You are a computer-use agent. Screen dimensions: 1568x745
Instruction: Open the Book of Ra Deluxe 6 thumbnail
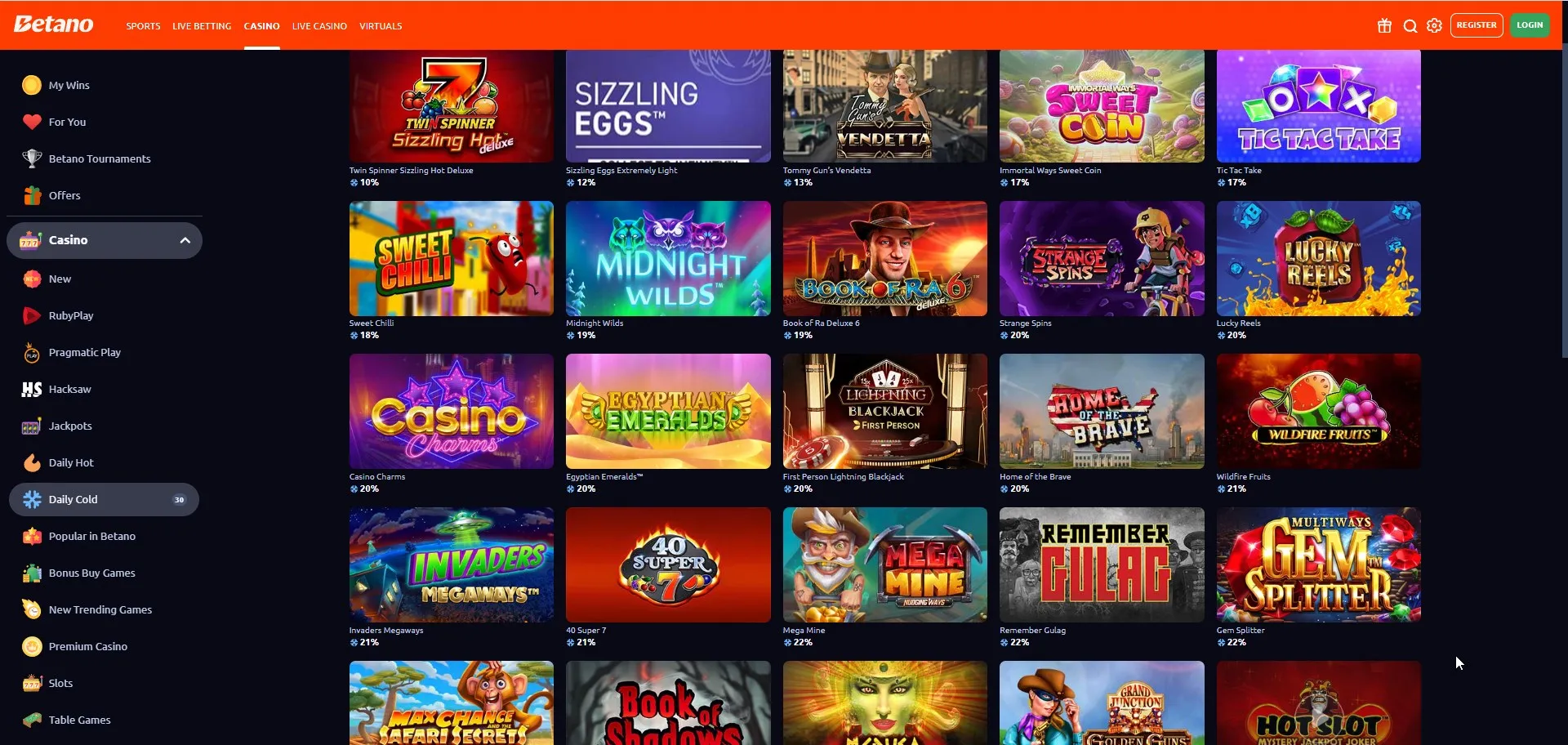884,259
